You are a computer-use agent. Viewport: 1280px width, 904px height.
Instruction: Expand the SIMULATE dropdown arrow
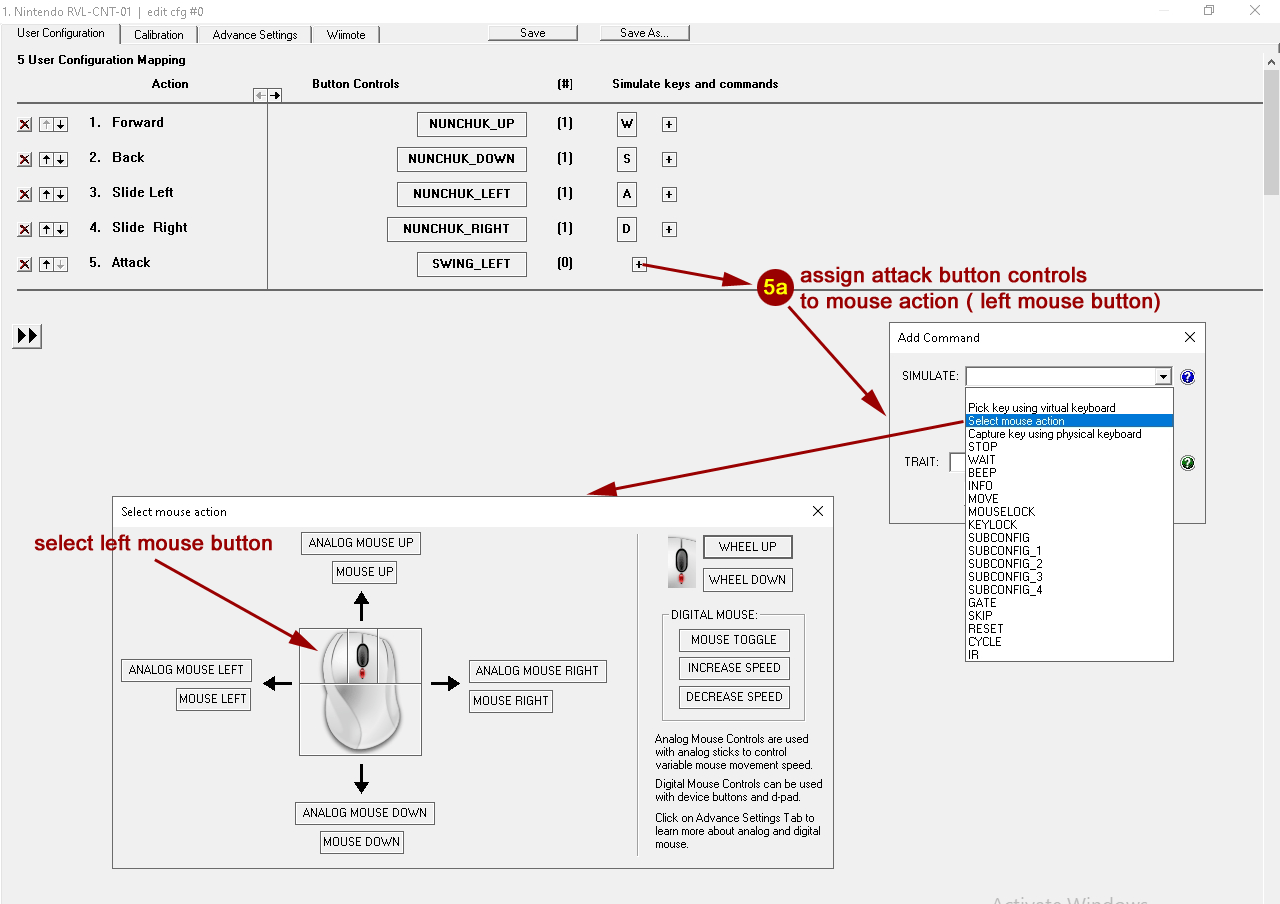(1163, 377)
